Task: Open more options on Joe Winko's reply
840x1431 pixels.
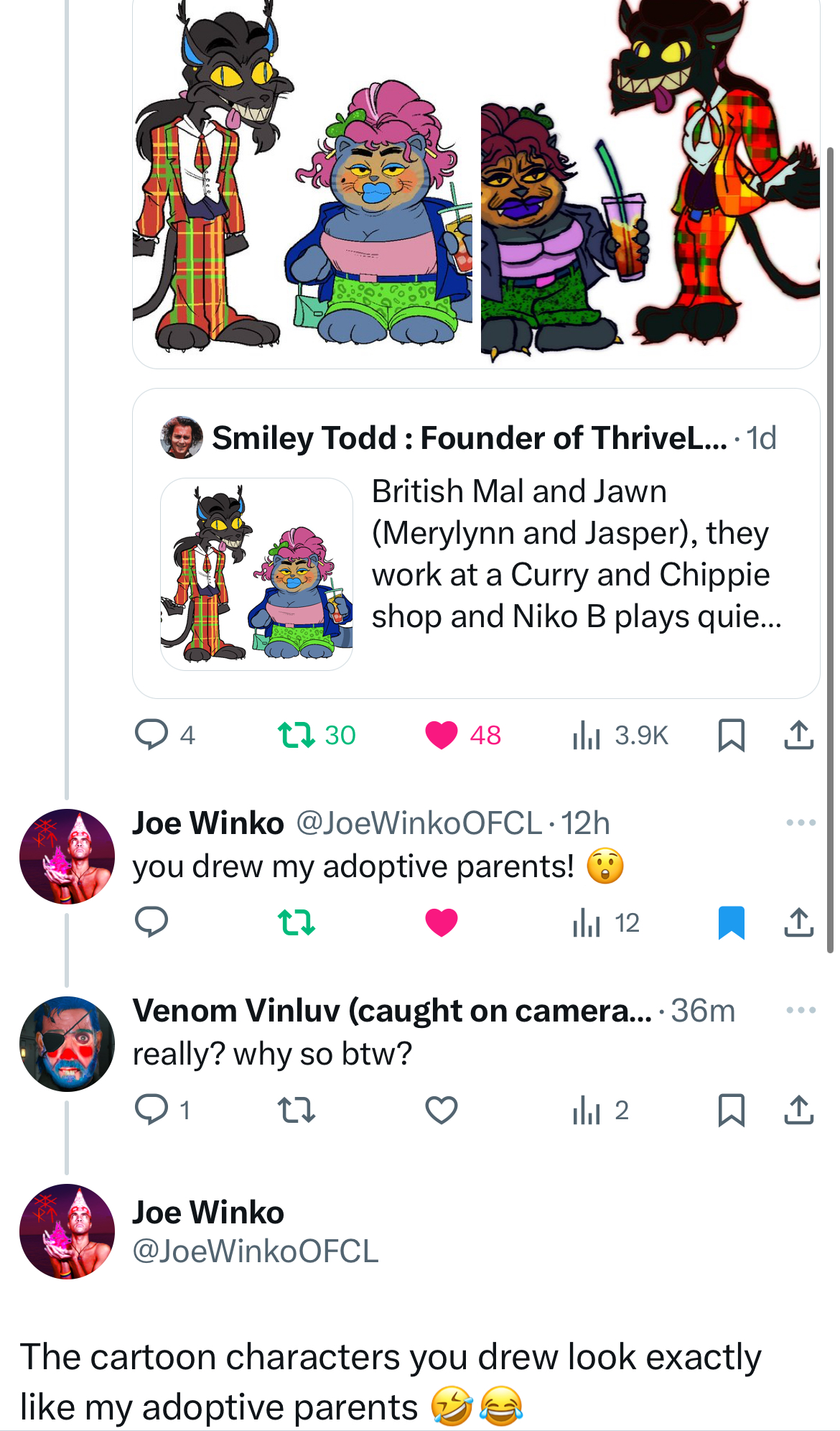Action: pyautogui.click(x=801, y=823)
